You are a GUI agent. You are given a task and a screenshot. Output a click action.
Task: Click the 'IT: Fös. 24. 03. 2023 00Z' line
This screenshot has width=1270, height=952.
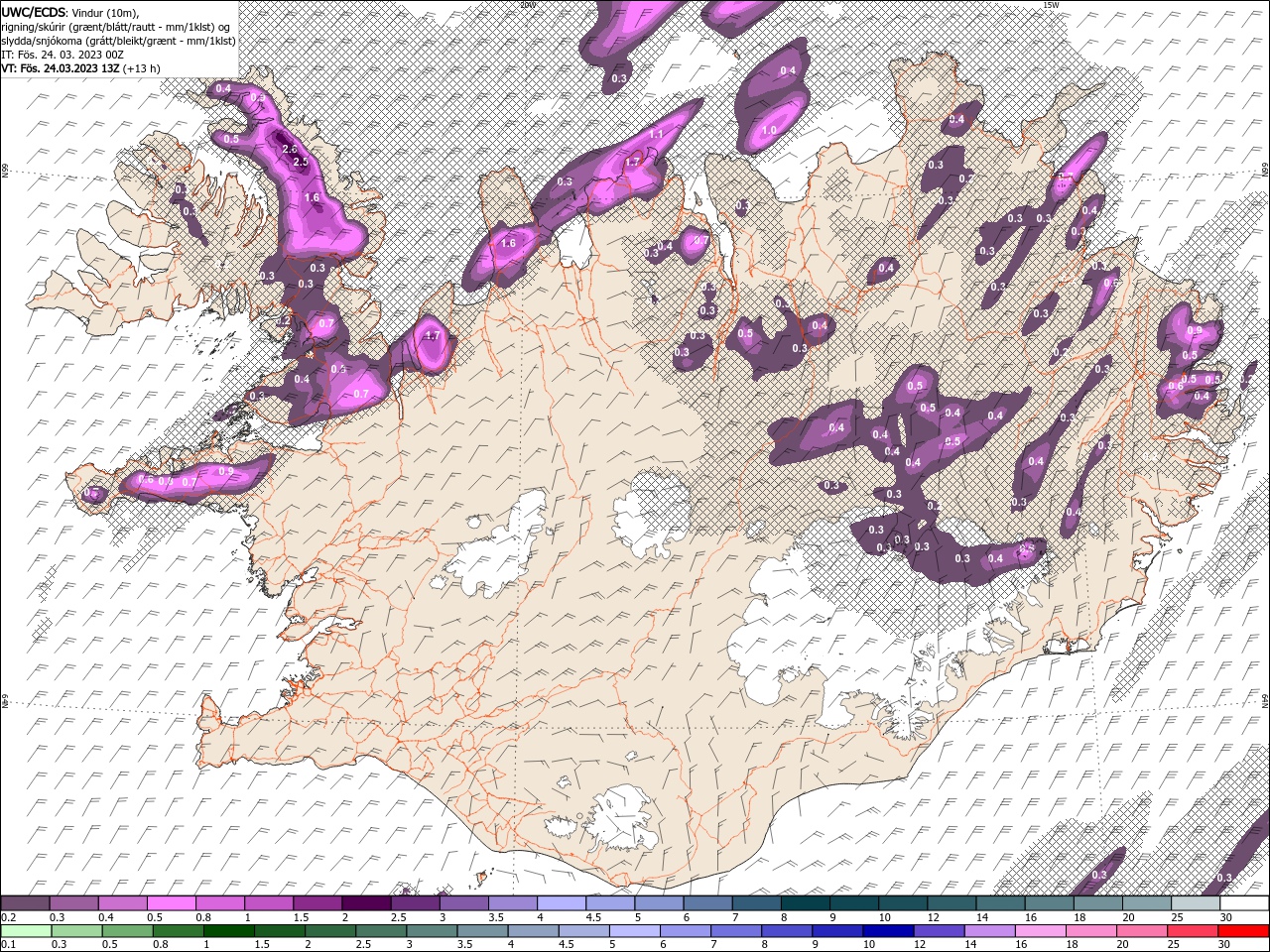pos(63,55)
